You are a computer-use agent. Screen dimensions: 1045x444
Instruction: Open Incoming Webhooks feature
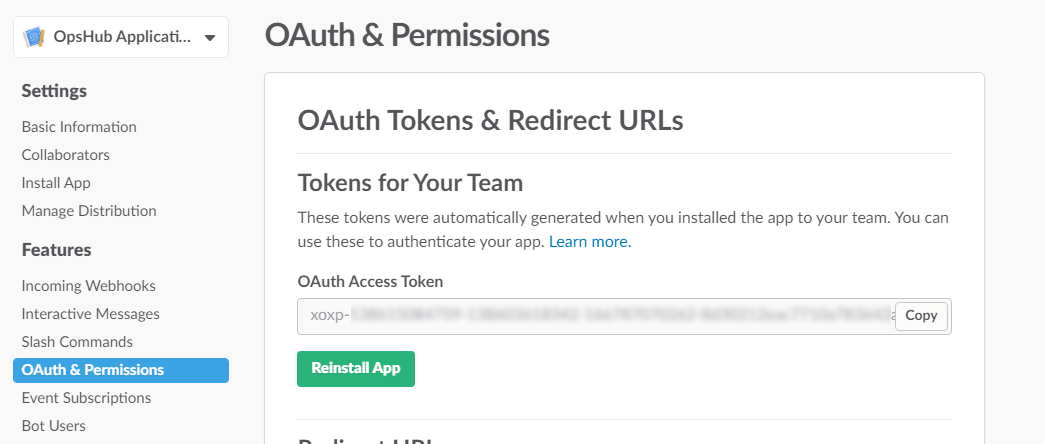89,286
